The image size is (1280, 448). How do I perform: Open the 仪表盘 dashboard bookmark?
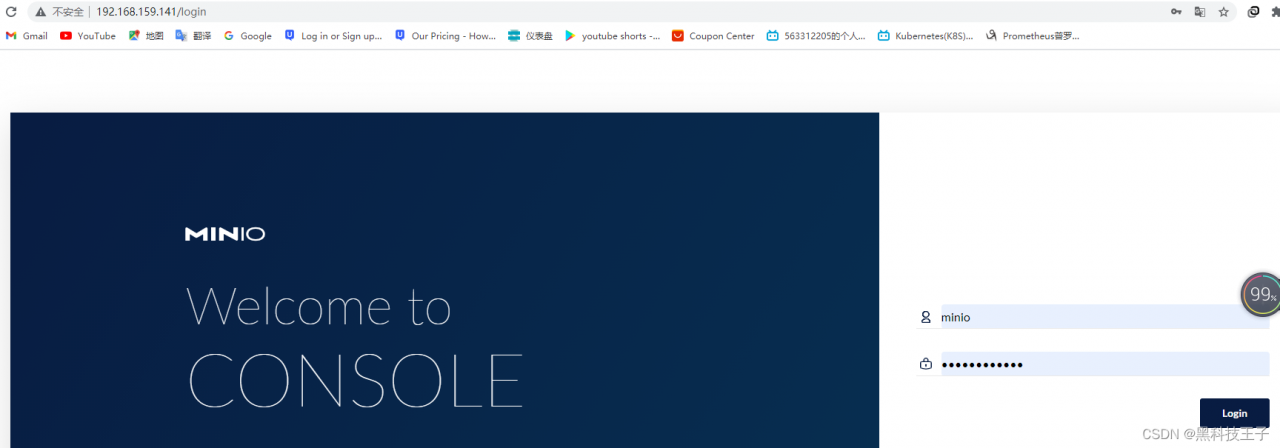point(530,35)
